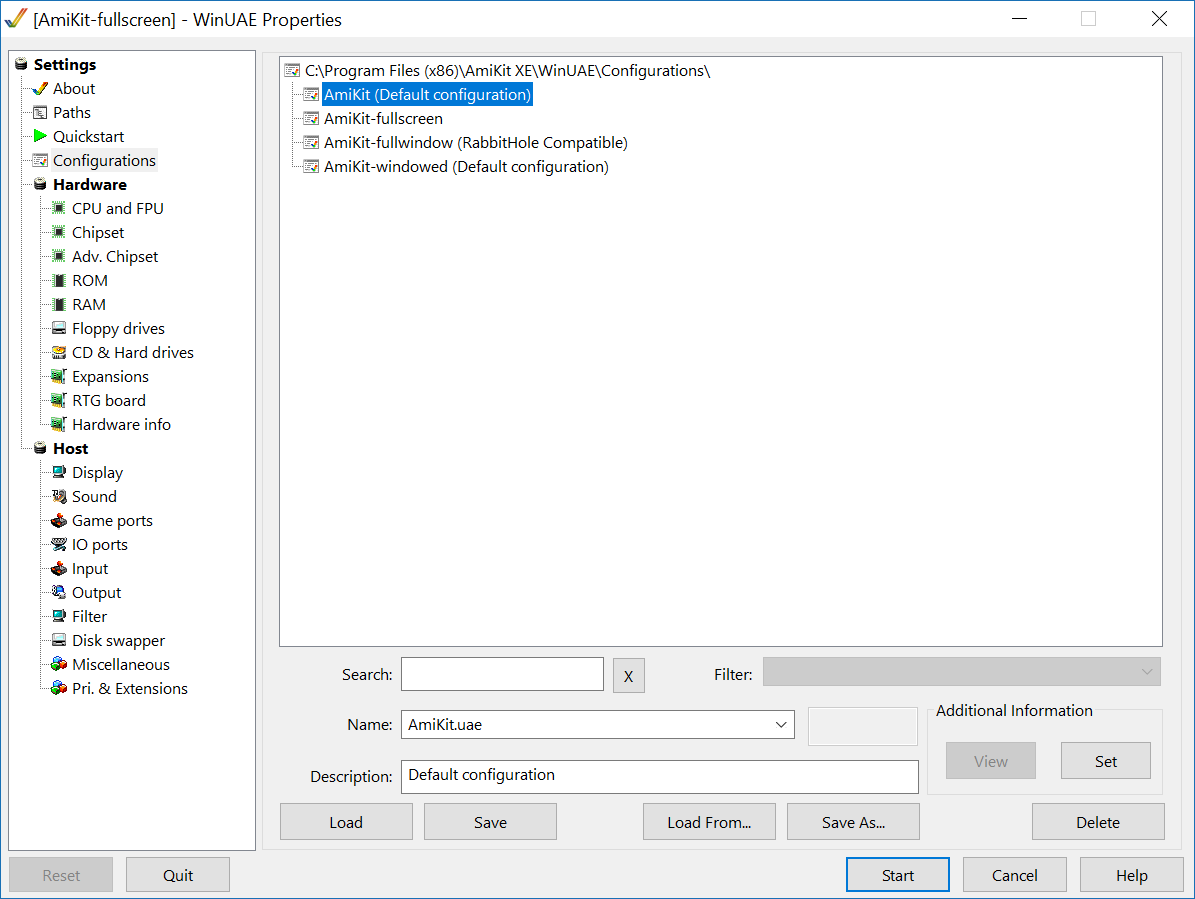1195x899 pixels.
Task: Click into the Description text field
Action: [659, 776]
